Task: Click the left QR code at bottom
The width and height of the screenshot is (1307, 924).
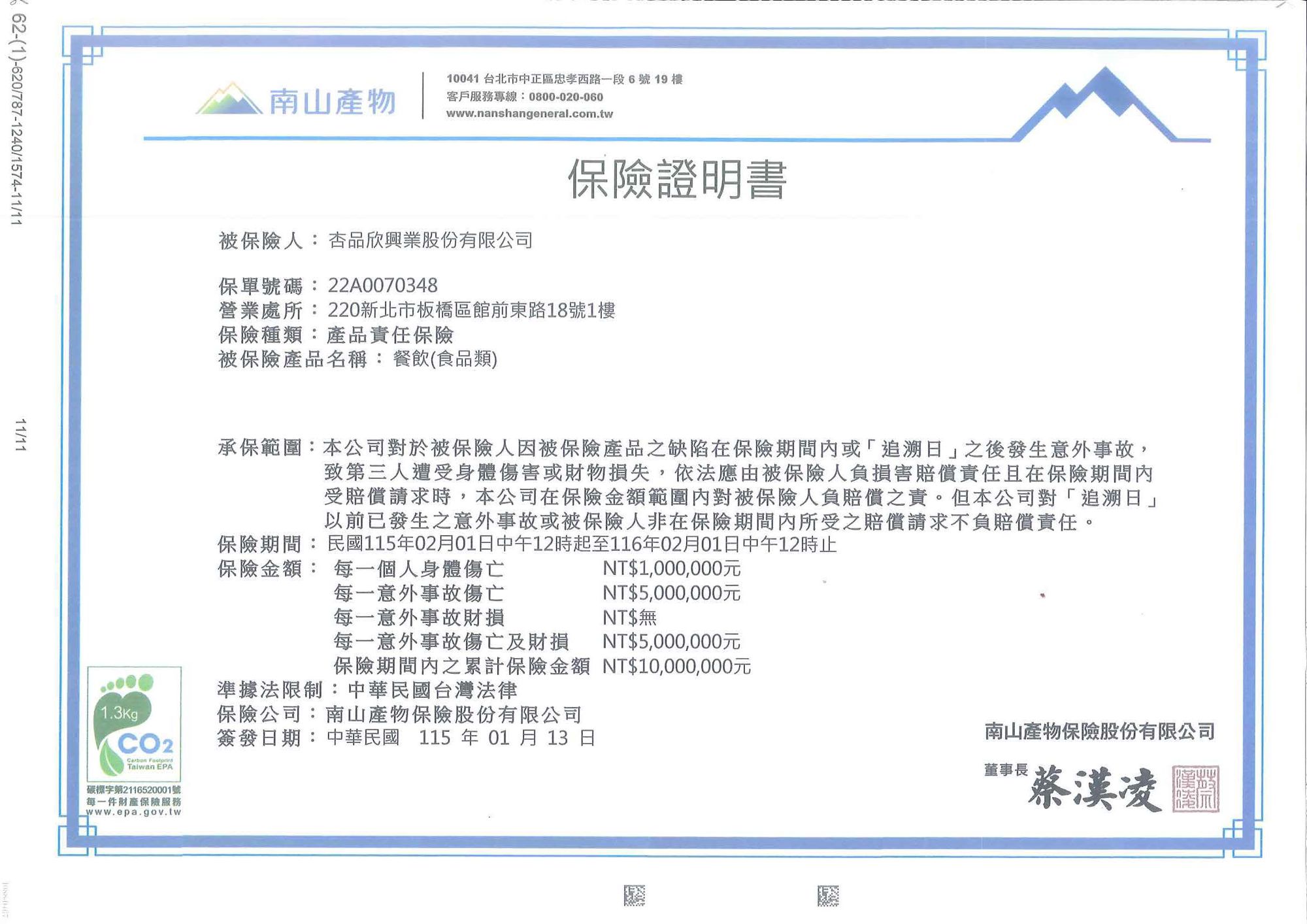Action: [634, 895]
